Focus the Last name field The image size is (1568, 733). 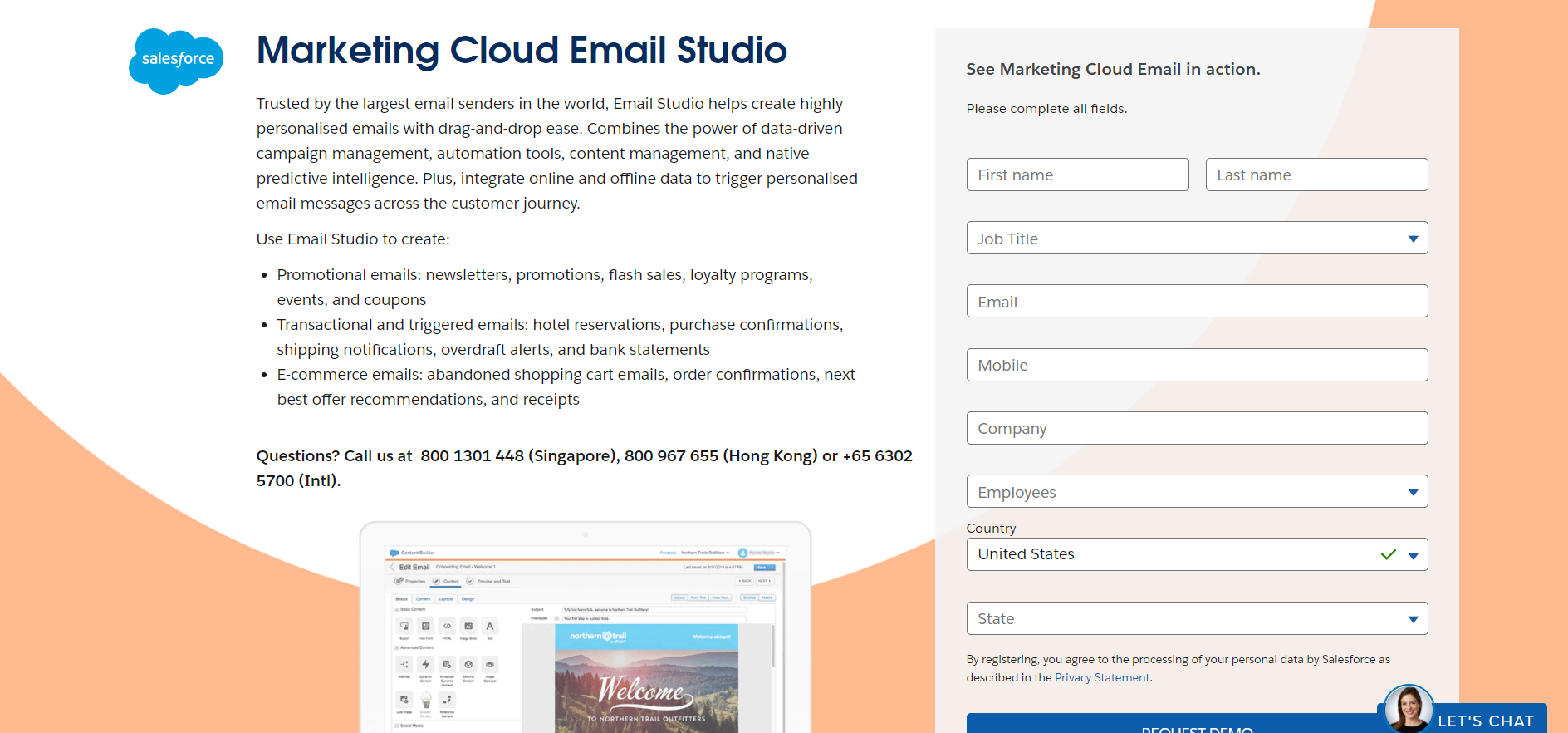(x=1316, y=175)
